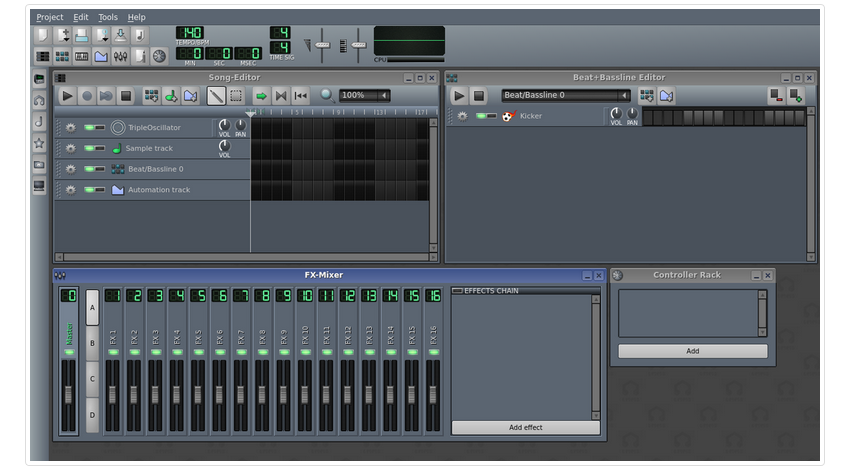854x468 pixels.
Task: Select FX bank A button
Action: (x=92, y=307)
